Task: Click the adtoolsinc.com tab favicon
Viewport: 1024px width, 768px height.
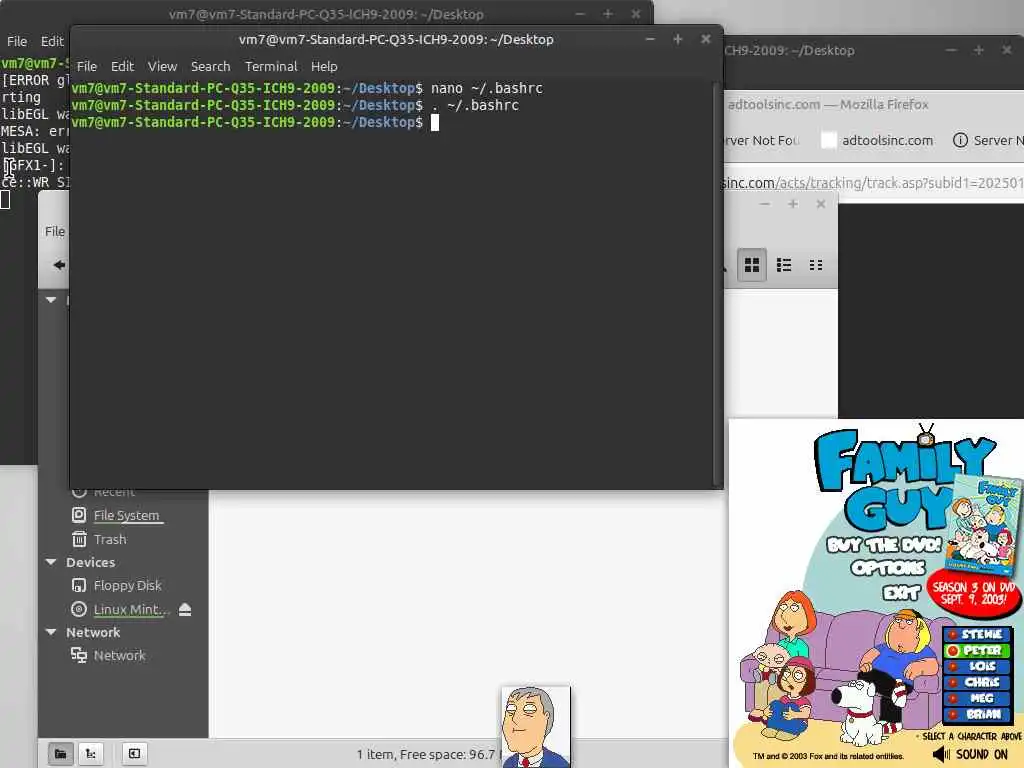Action: (x=828, y=140)
